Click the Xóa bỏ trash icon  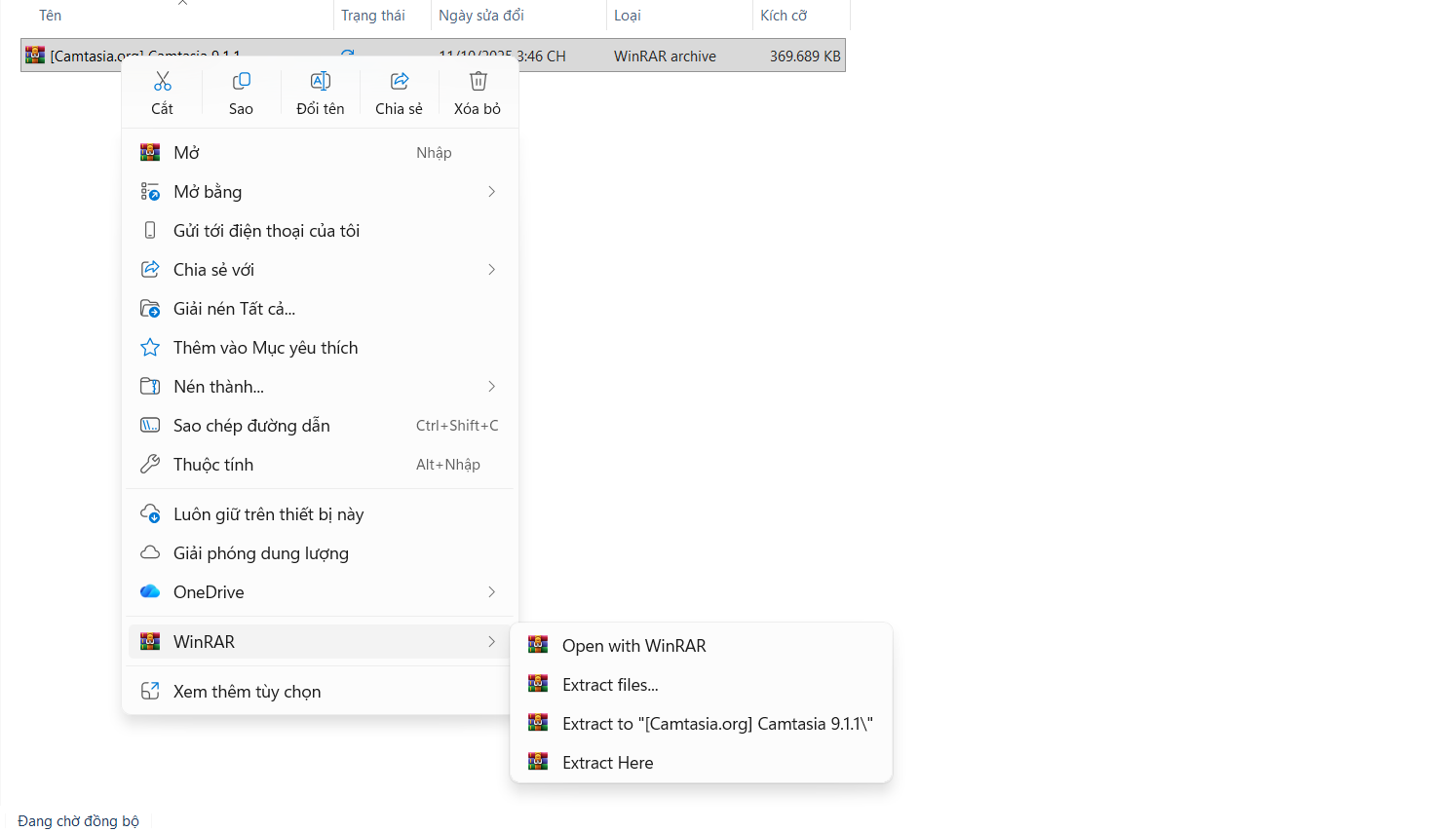(478, 82)
